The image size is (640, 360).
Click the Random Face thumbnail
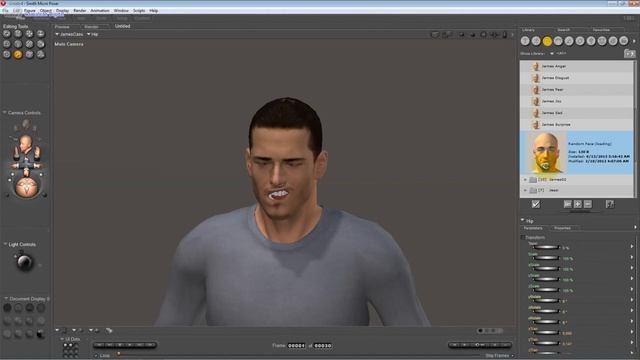click(x=546, y=153)
